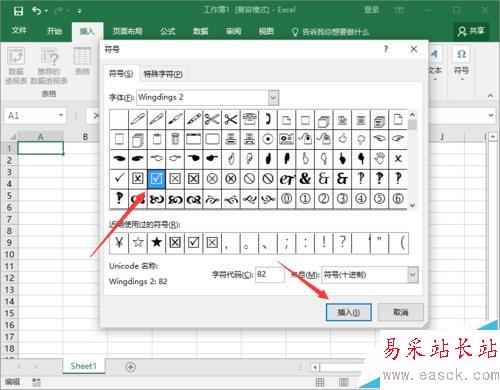500x390 pixels.
Task: Pick the solid star from recently used symbols
Action: 156,243
